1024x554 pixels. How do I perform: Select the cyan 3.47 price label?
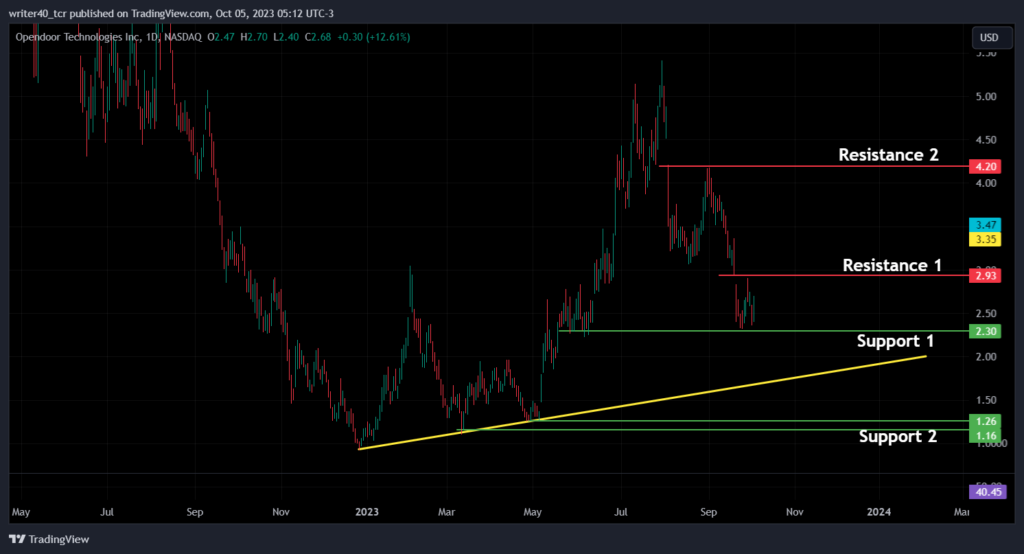pyautogui.click(x=985, y=225)
